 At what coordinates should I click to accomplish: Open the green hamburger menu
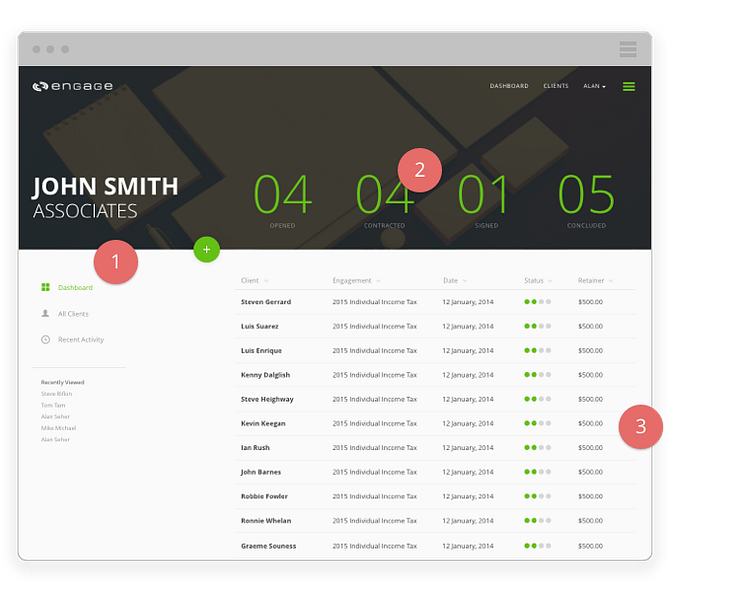pos(629,86)
